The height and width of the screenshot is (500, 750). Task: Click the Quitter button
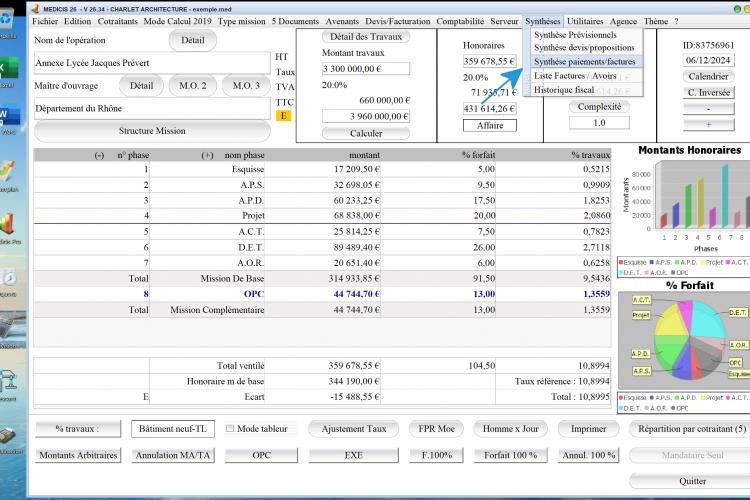[x=692, y=481]
